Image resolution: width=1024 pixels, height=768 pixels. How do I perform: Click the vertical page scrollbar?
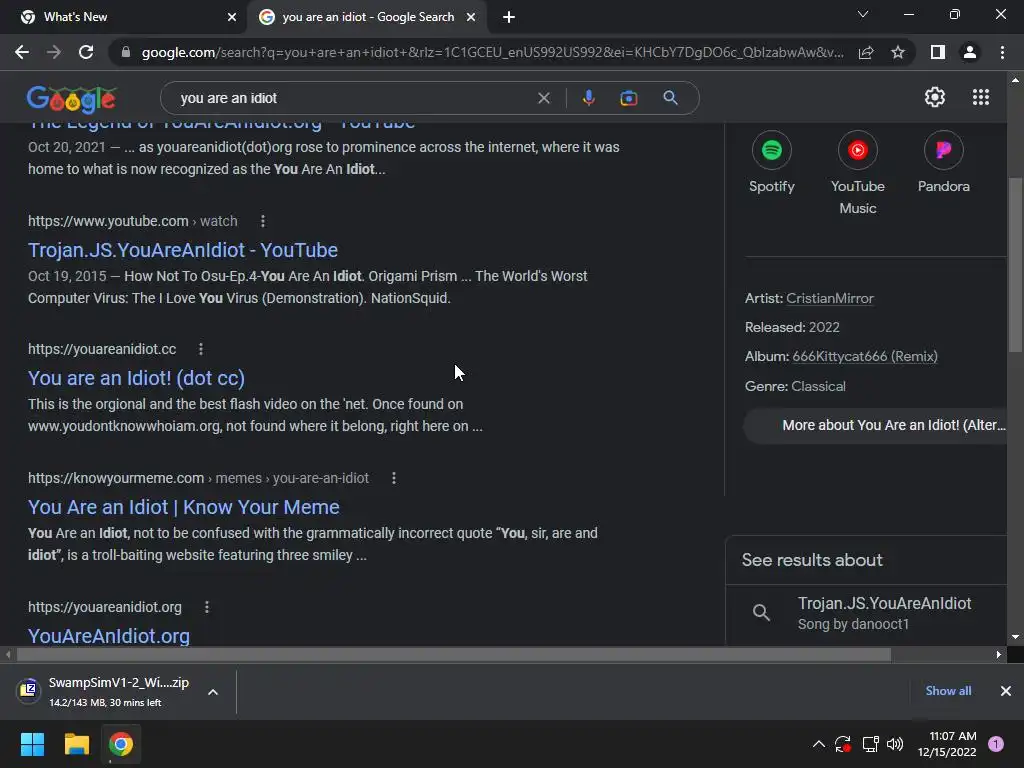click(1015, 264)
